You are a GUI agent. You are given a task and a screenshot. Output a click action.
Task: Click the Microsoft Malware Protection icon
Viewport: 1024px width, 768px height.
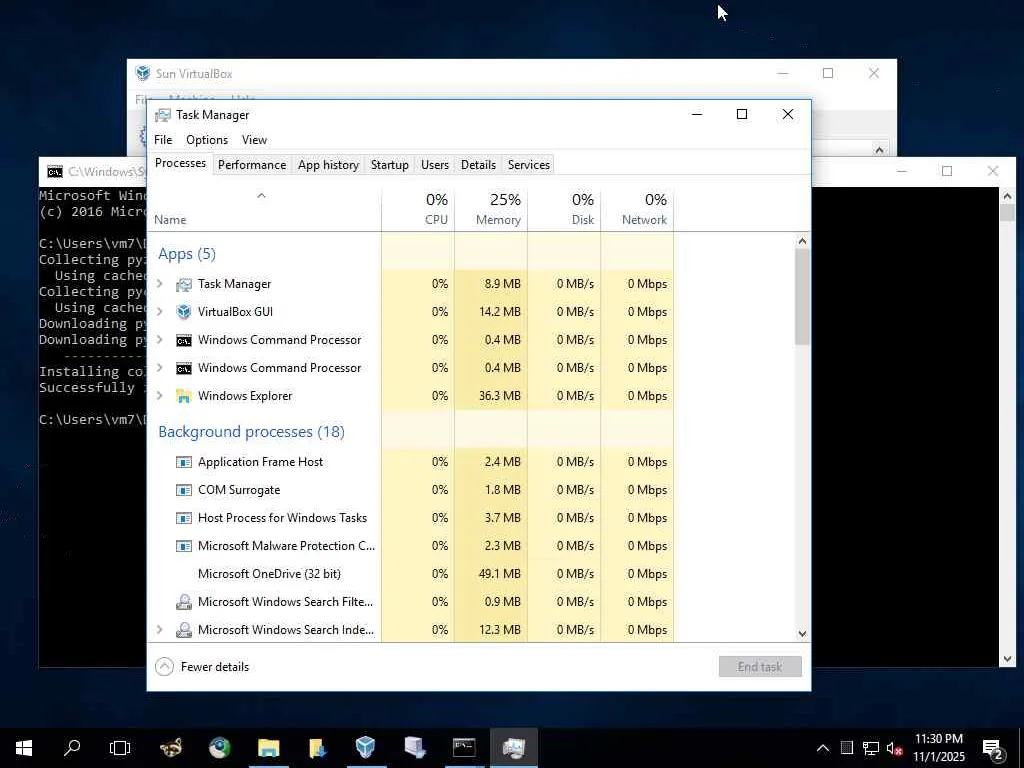pos(184,546)
